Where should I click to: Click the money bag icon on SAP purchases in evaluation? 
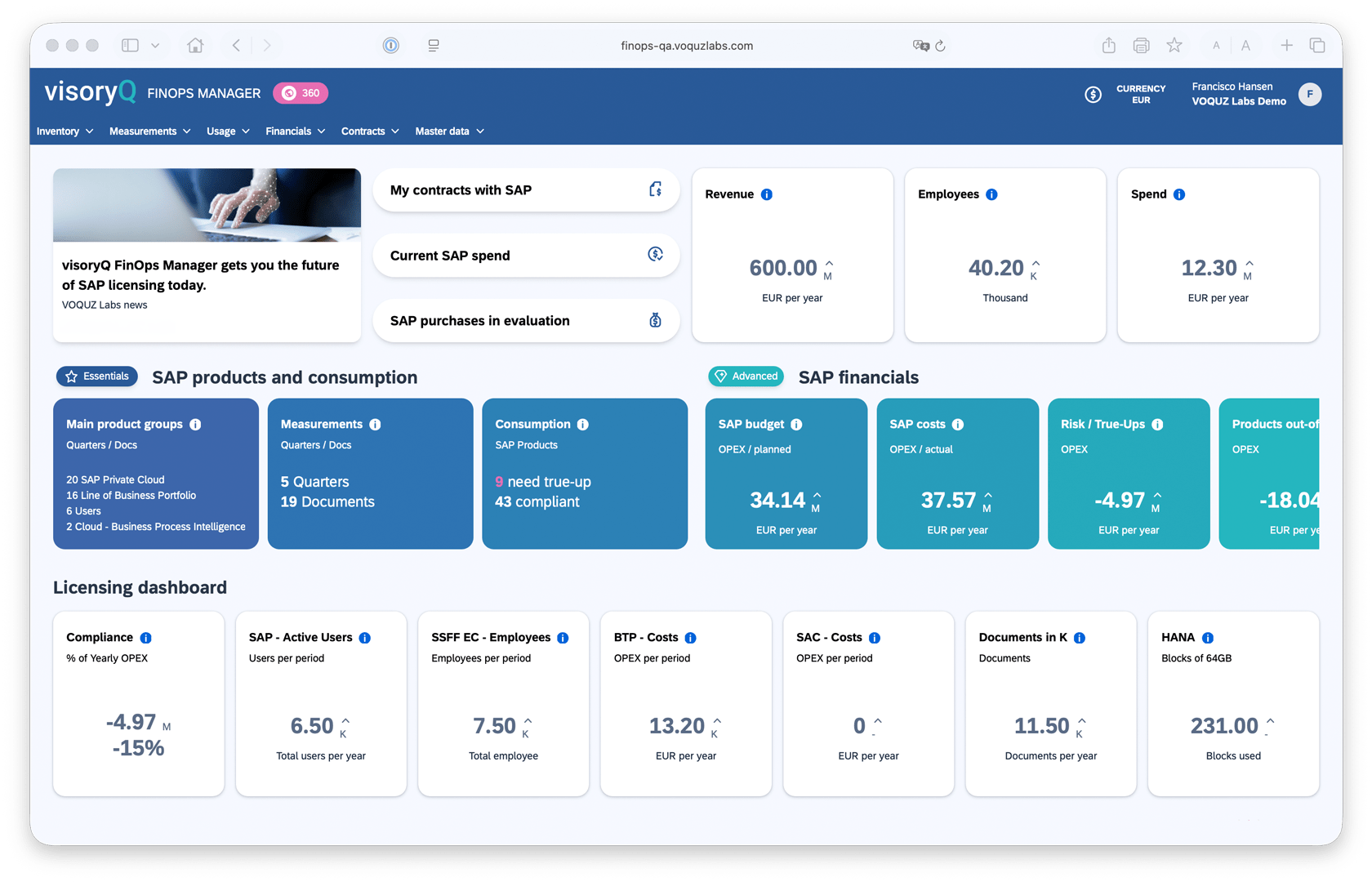pos(656,320)
